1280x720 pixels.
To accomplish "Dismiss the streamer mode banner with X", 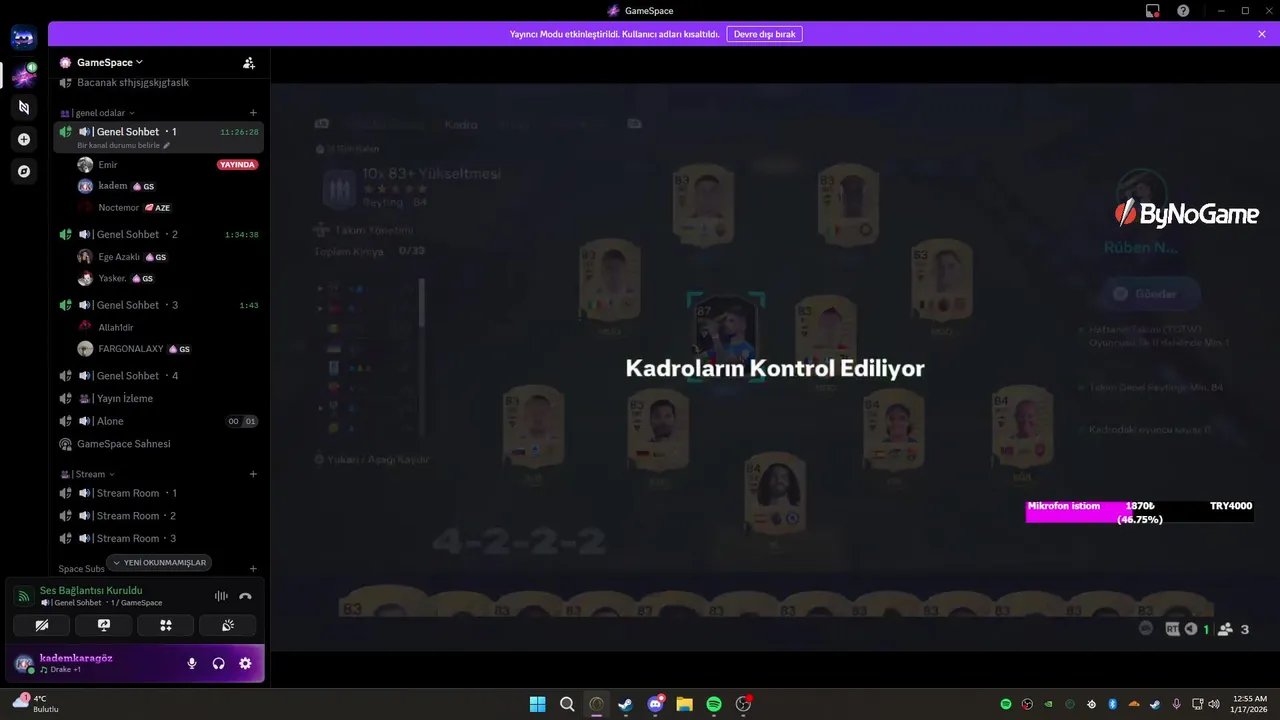I will click(1262, 34).
